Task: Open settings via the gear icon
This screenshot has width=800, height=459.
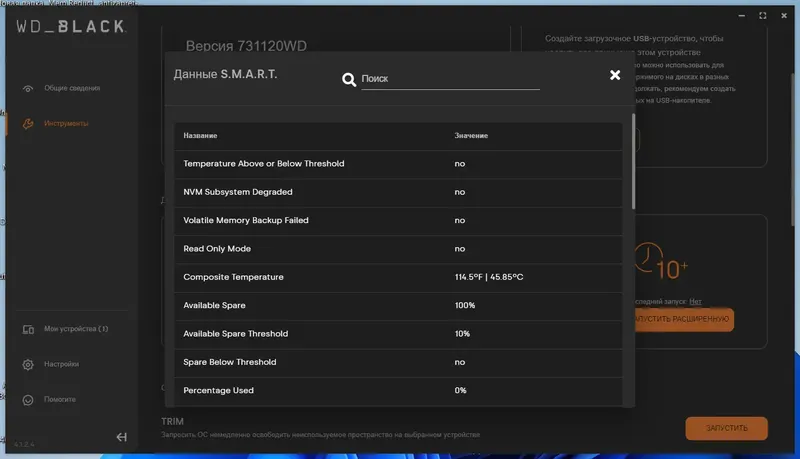Action: pyautogui.click(x=27, y=364)
